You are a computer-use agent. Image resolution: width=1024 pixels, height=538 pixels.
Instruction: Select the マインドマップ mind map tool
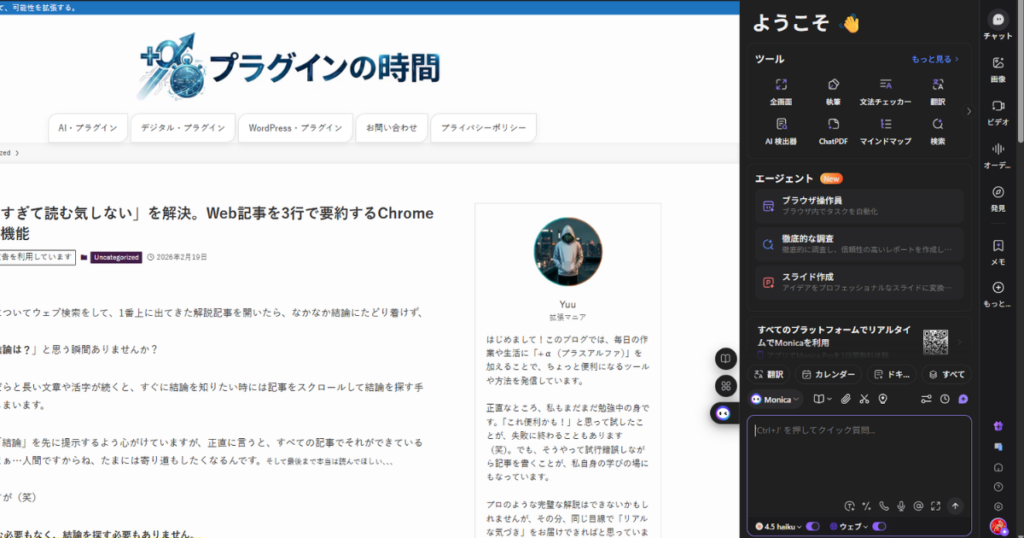[885, 130]
